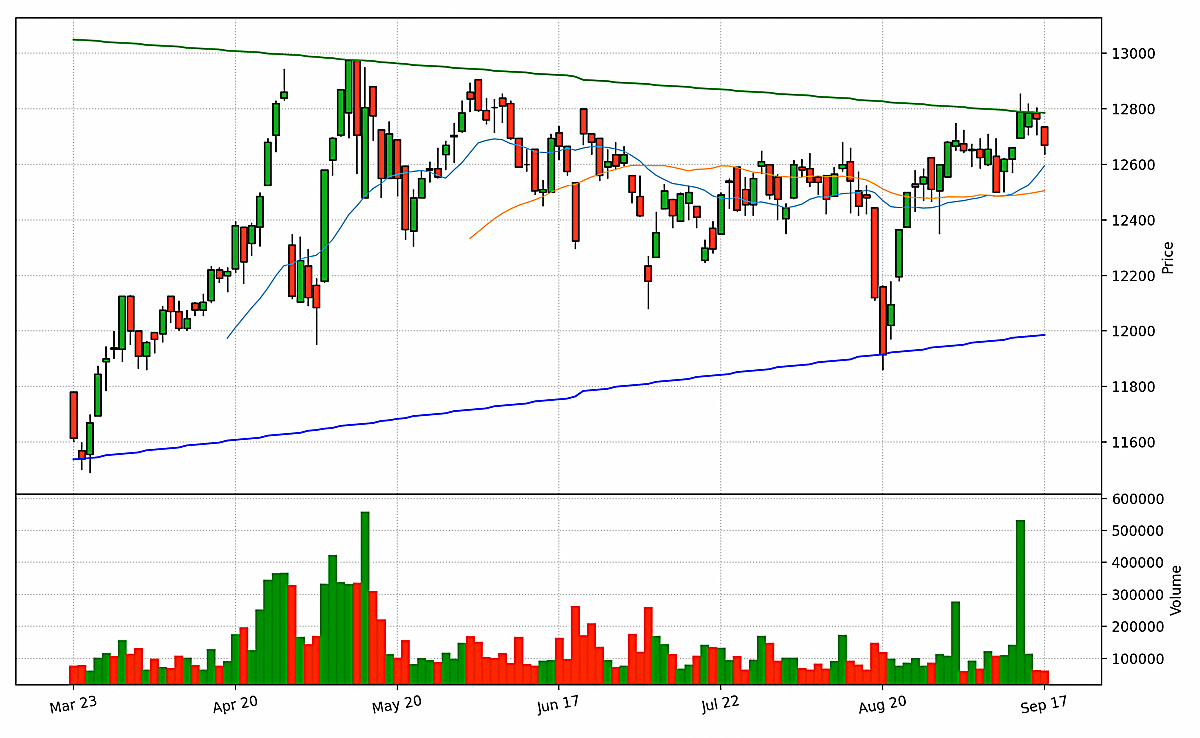Select the Jun 17 x-axis label

559,704
